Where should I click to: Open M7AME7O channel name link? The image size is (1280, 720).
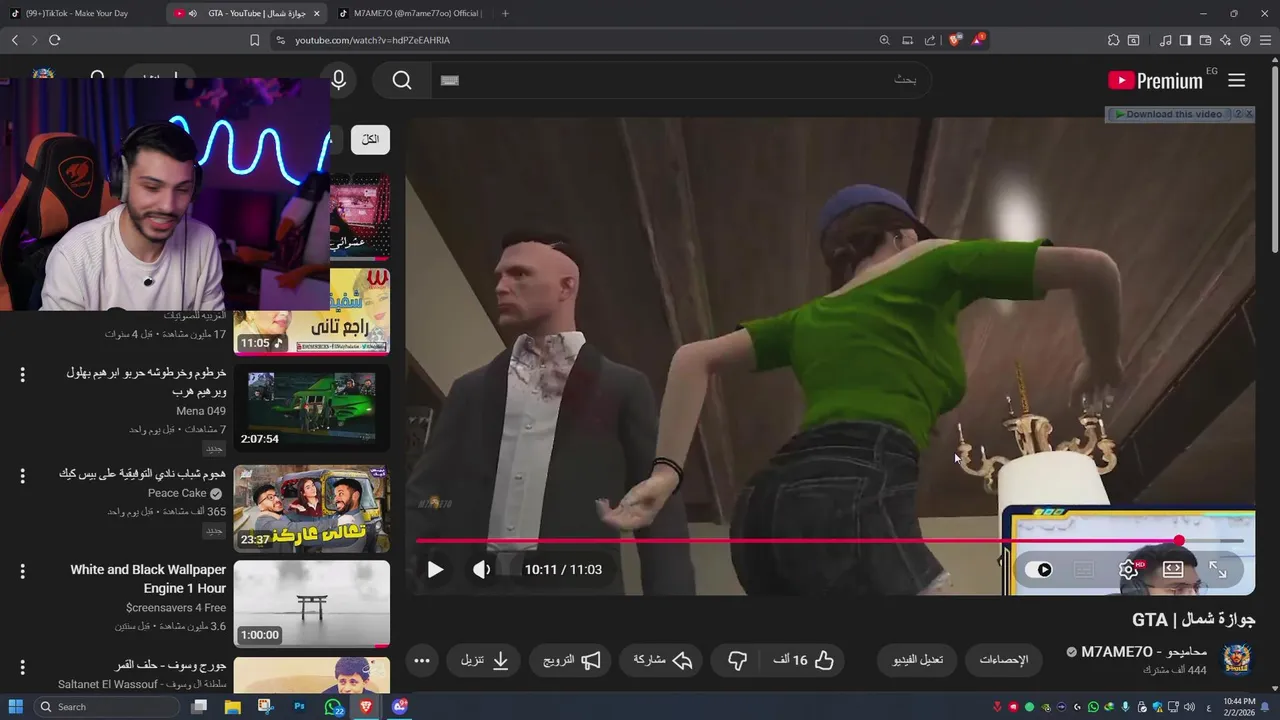pos(1144,652)
